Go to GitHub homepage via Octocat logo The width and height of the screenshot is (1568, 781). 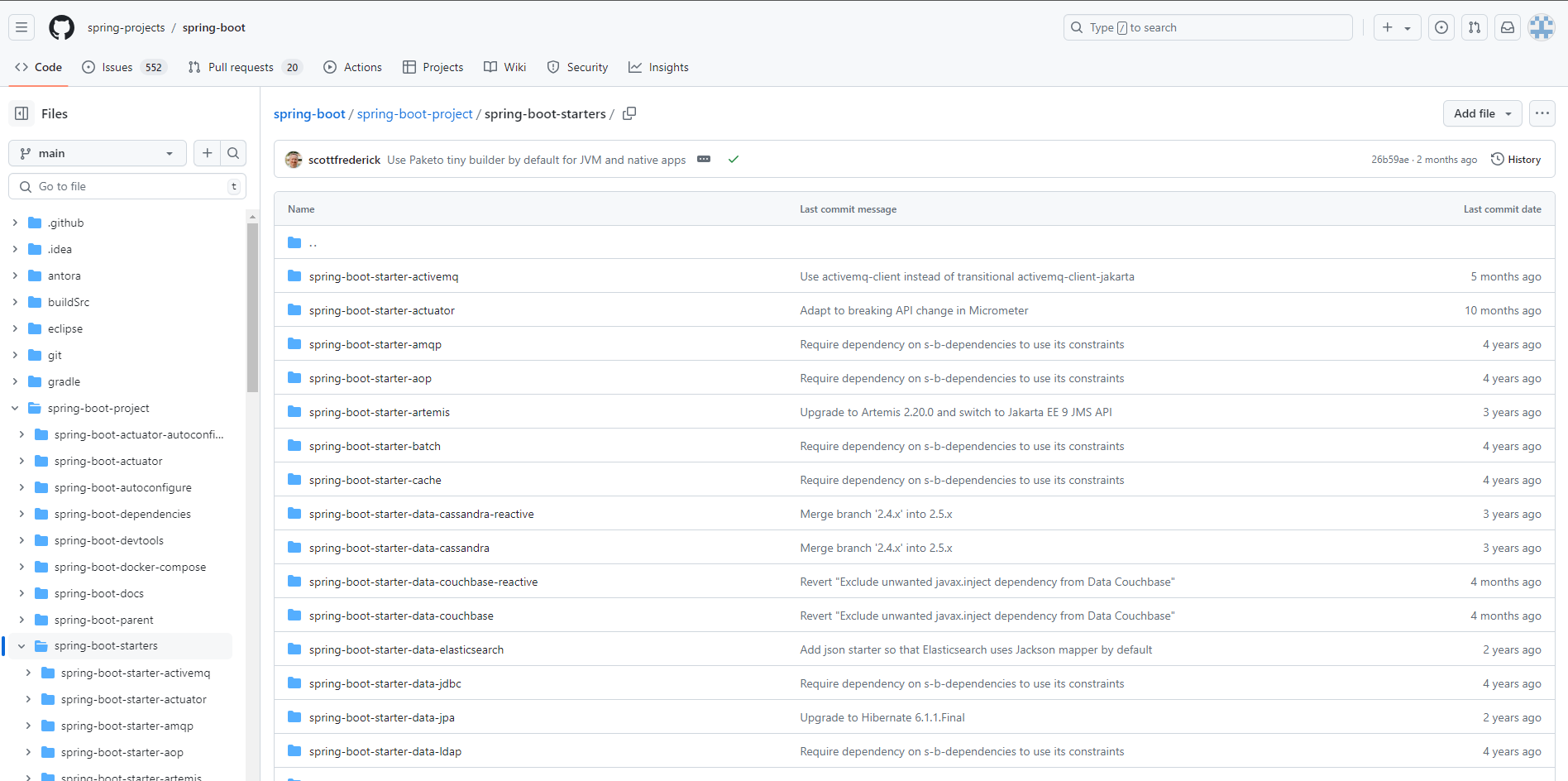(x=61, y=27)
